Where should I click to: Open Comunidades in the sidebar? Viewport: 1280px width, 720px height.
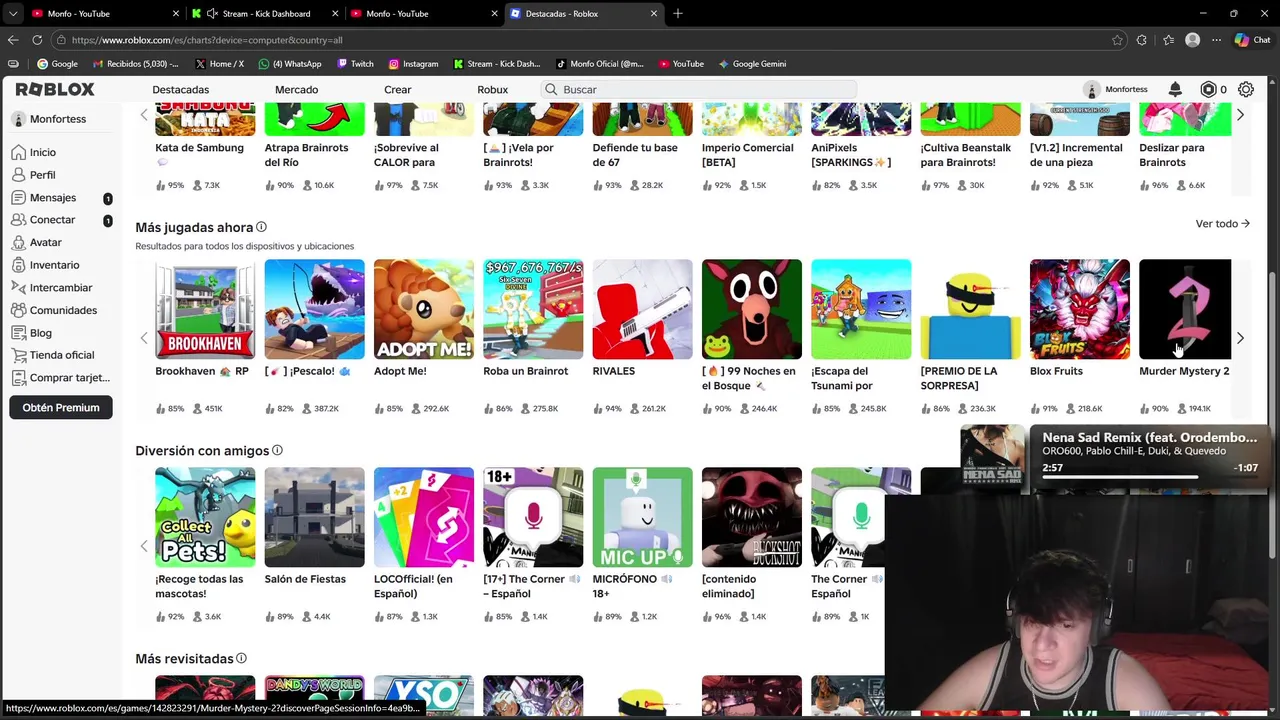click(x=55, y=310)
